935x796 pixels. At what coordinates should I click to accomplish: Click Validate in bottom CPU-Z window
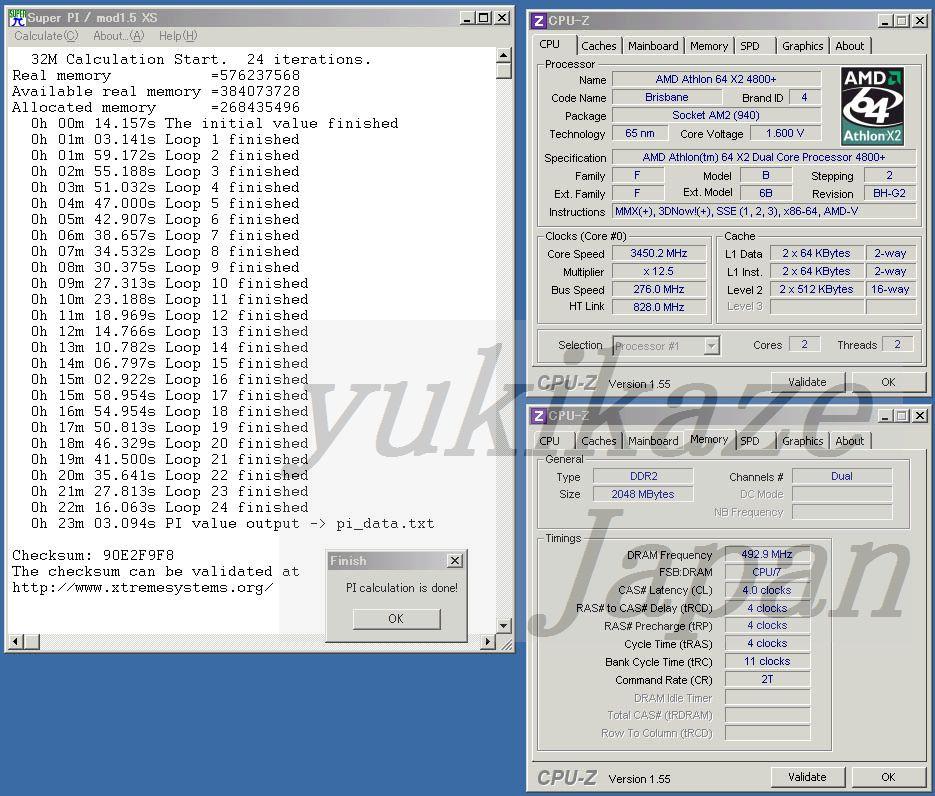(x=807, y=777)
